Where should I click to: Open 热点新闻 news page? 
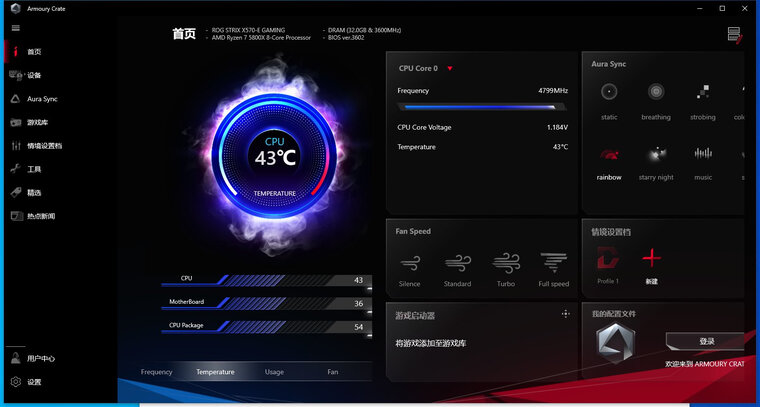(x=41, y=216)
